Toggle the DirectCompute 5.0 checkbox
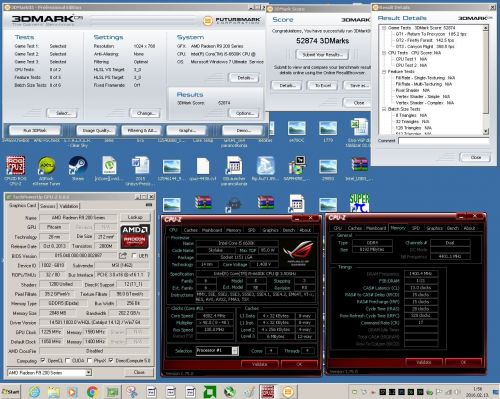This screenshot has width=500, height=399. click(x=111, y=360)
